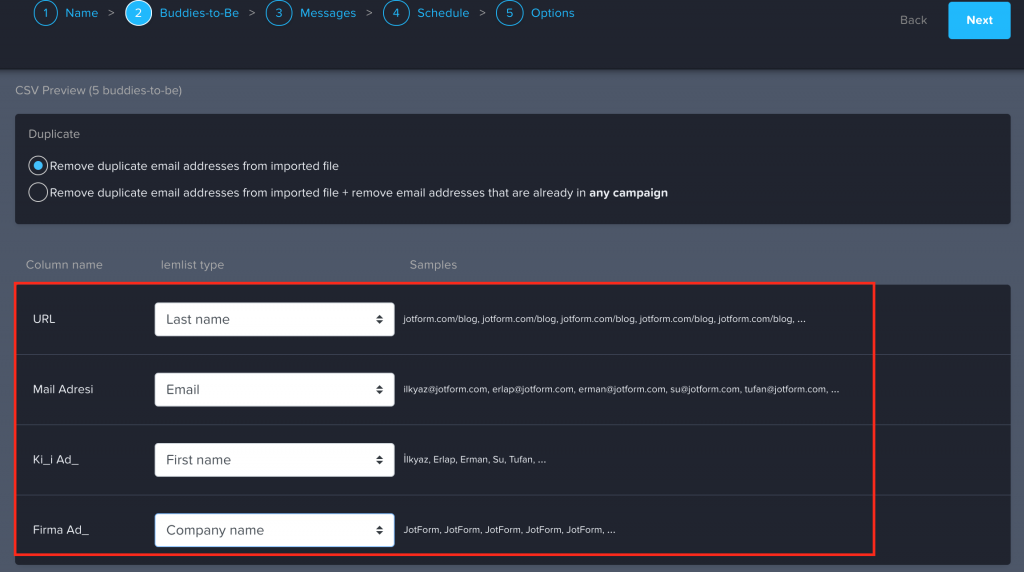Viewport: 1024px width, 572px height.
Task: Click the step 5 circle icon
Action: pyautogui.click(x=509, y=14)
